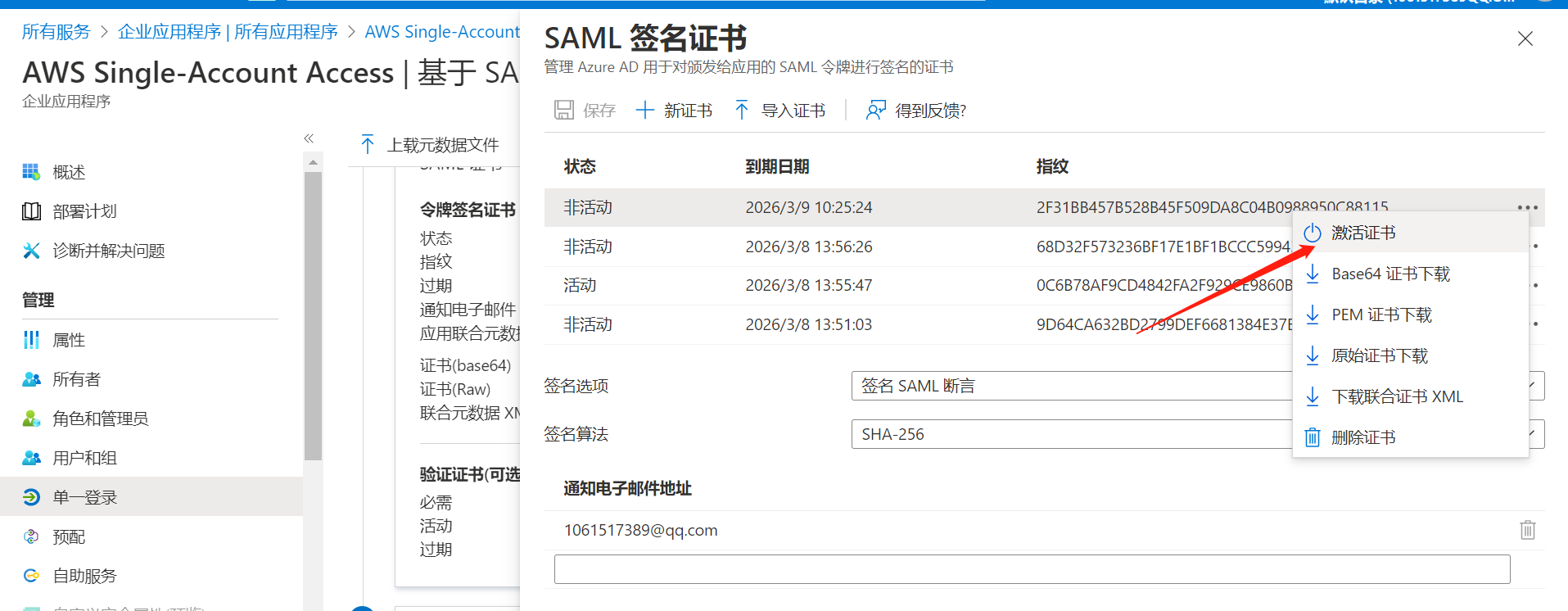This screenshot has height=611, width=1568.
Task: Open 概述 in the sidebar
Action: click(69, 172)
